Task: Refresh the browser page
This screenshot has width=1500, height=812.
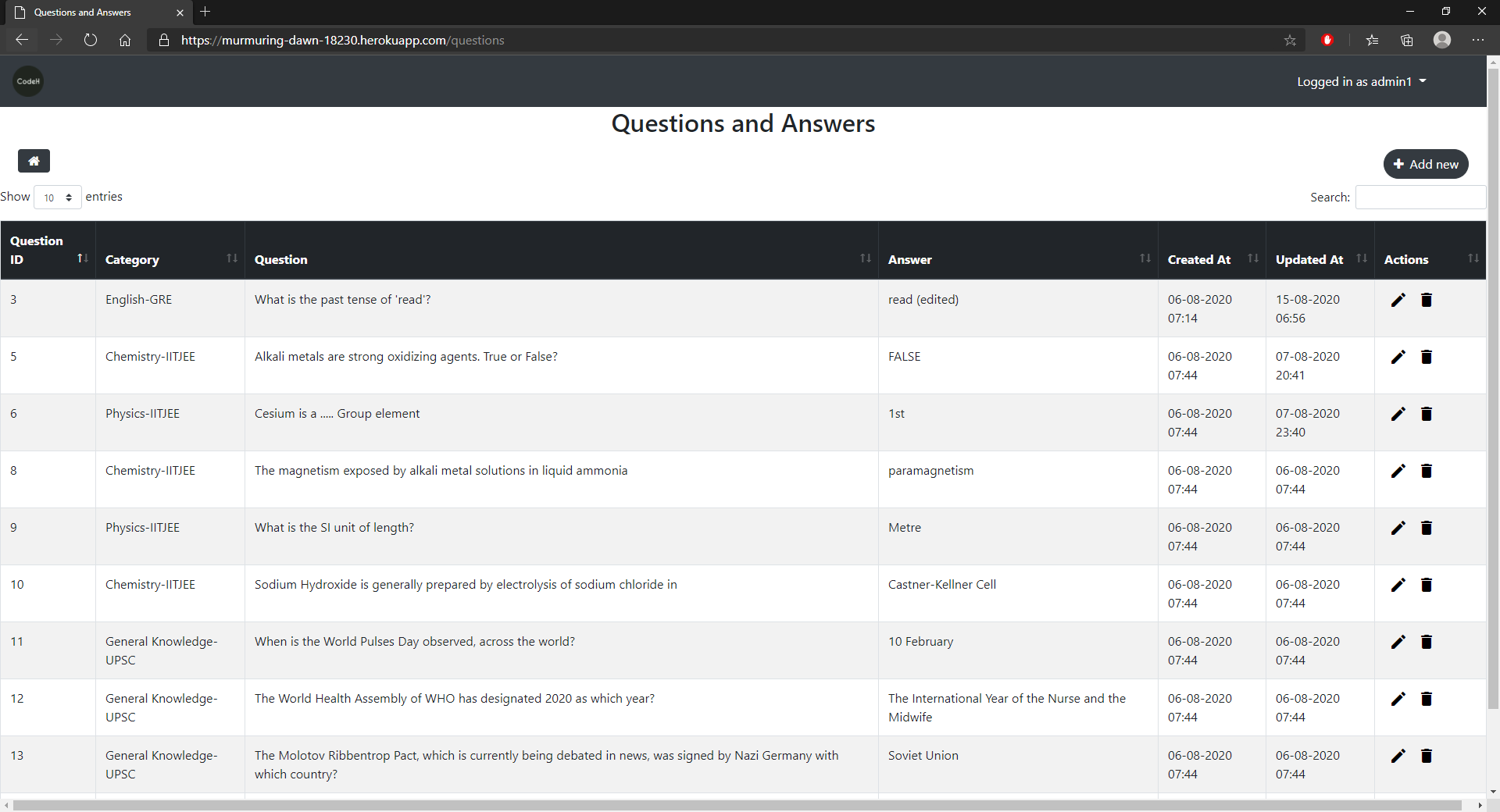Action: coord(91,40)
